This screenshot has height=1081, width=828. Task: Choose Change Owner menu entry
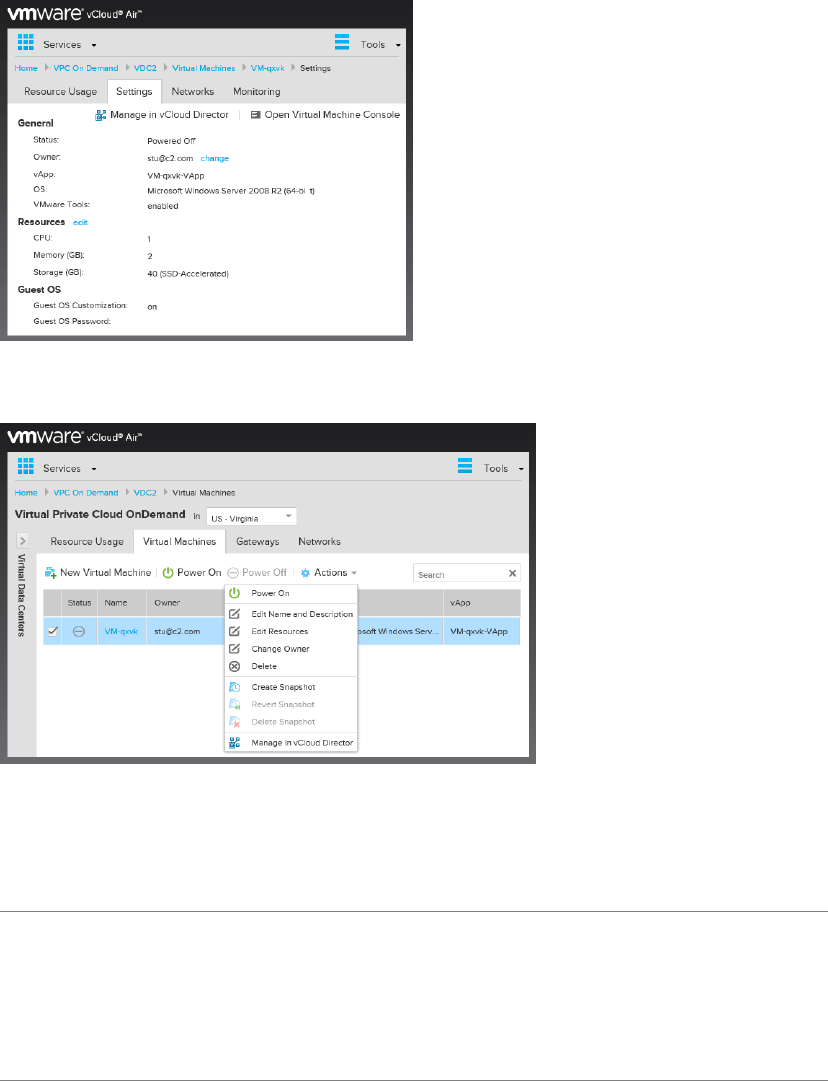point(281,649)
